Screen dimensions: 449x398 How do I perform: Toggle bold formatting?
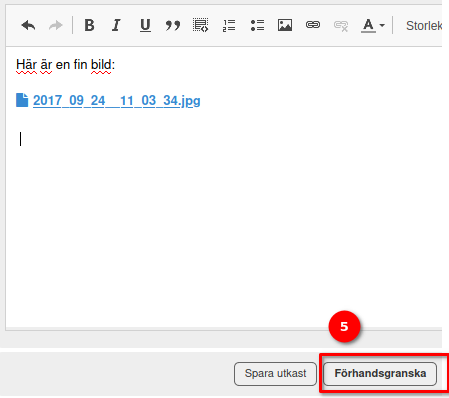pyautogui.click(x=89, y=25)
